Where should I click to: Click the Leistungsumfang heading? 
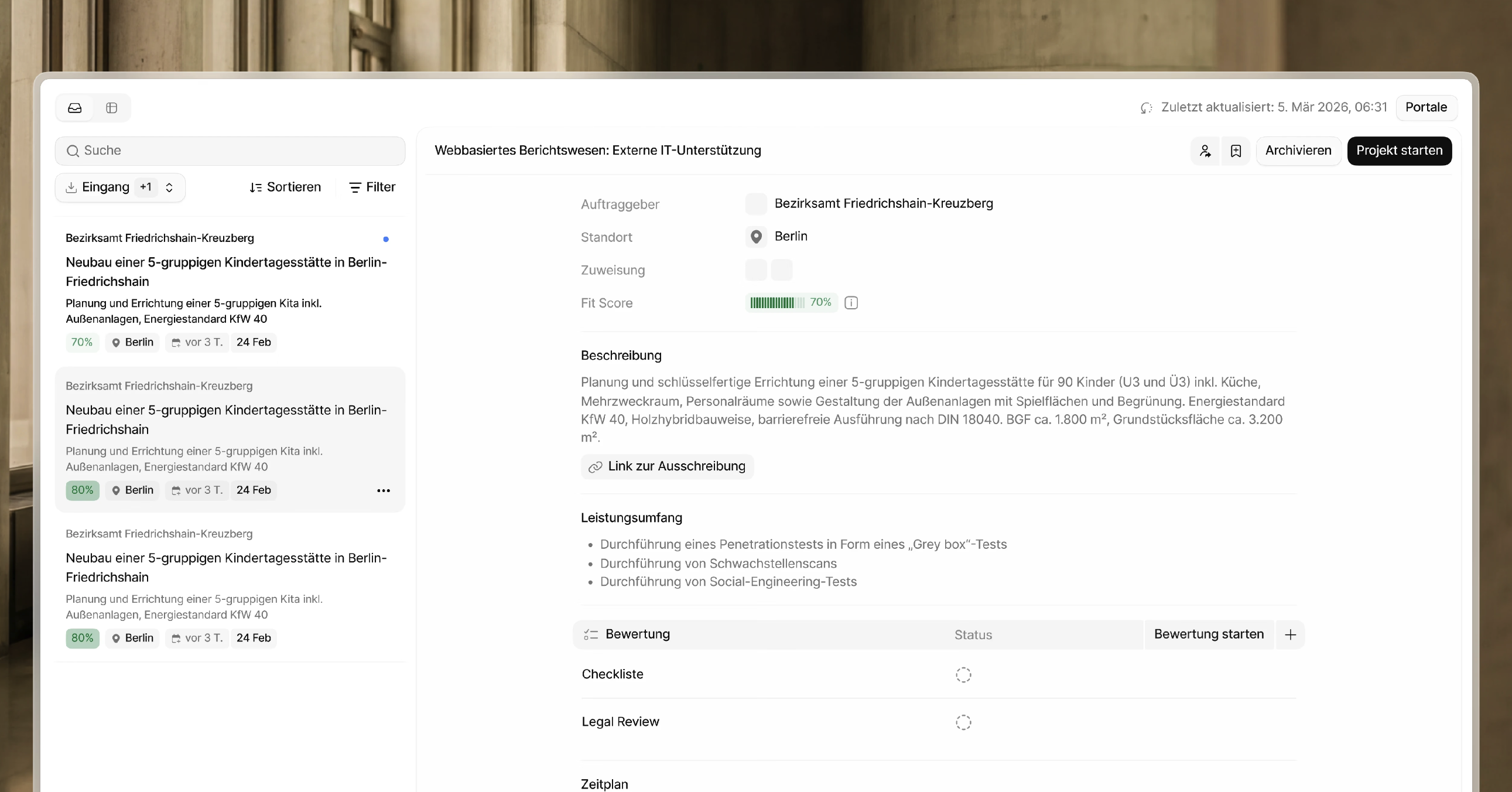[631, 518]
